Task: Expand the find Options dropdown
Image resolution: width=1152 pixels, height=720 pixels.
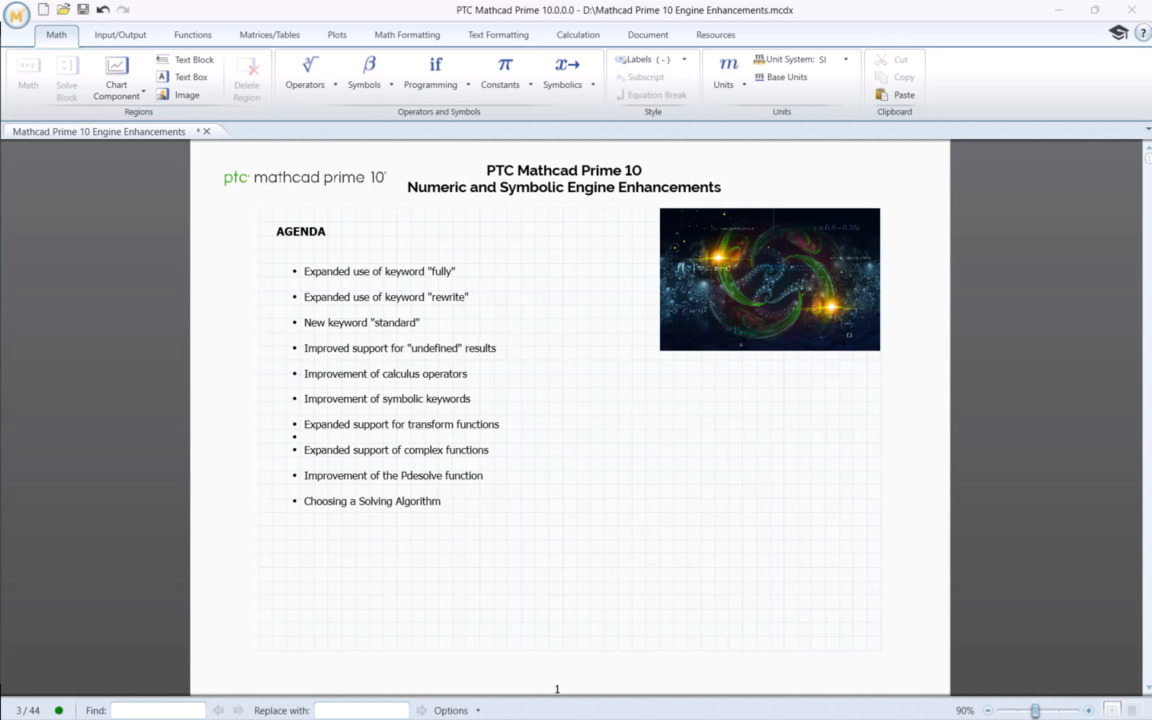Action: 456,711
